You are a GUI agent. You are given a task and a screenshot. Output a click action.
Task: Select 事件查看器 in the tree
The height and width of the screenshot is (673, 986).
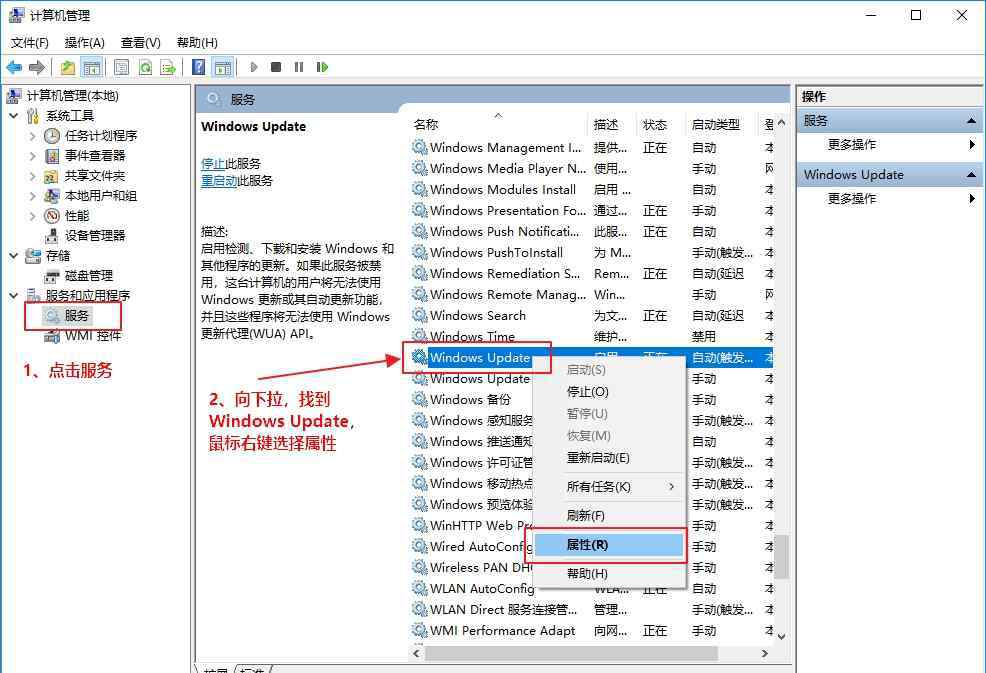point(95,156)
